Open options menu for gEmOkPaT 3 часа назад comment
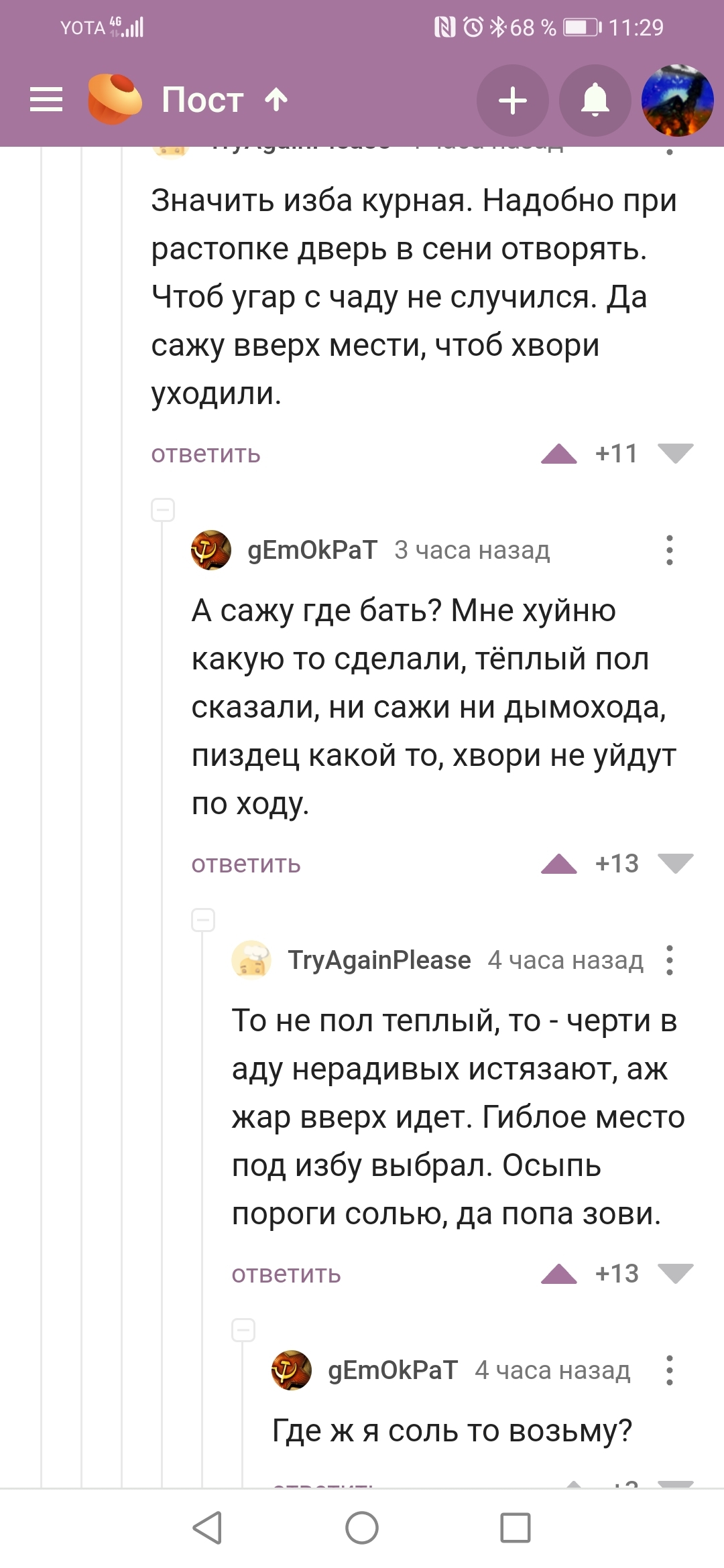The image size is (724, 1568). coord(669,550)
